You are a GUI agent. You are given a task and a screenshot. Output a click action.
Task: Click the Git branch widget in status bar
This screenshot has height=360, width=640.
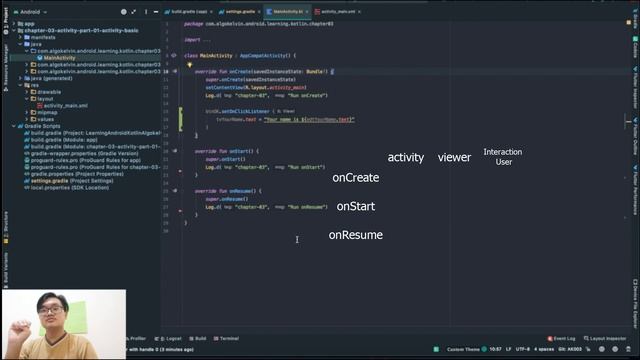[570, 349]
